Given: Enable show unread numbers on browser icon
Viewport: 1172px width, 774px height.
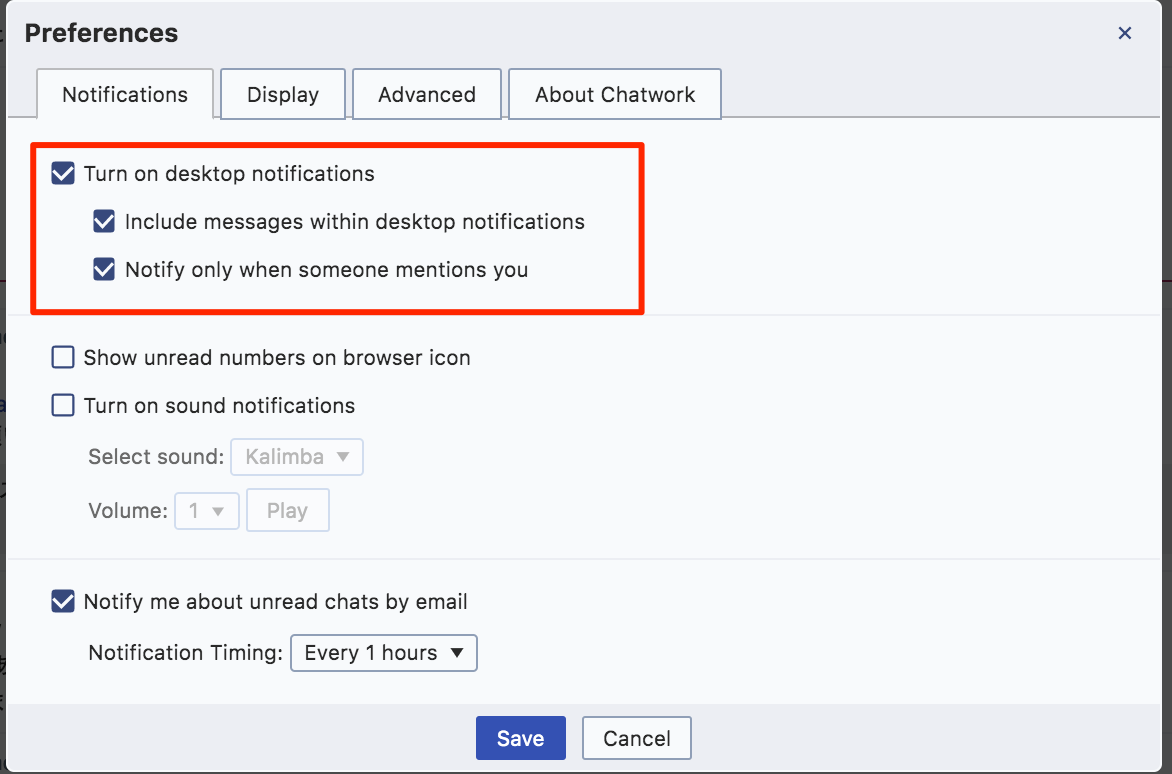Looking at the screenshot, I should (x=63, y=357).
